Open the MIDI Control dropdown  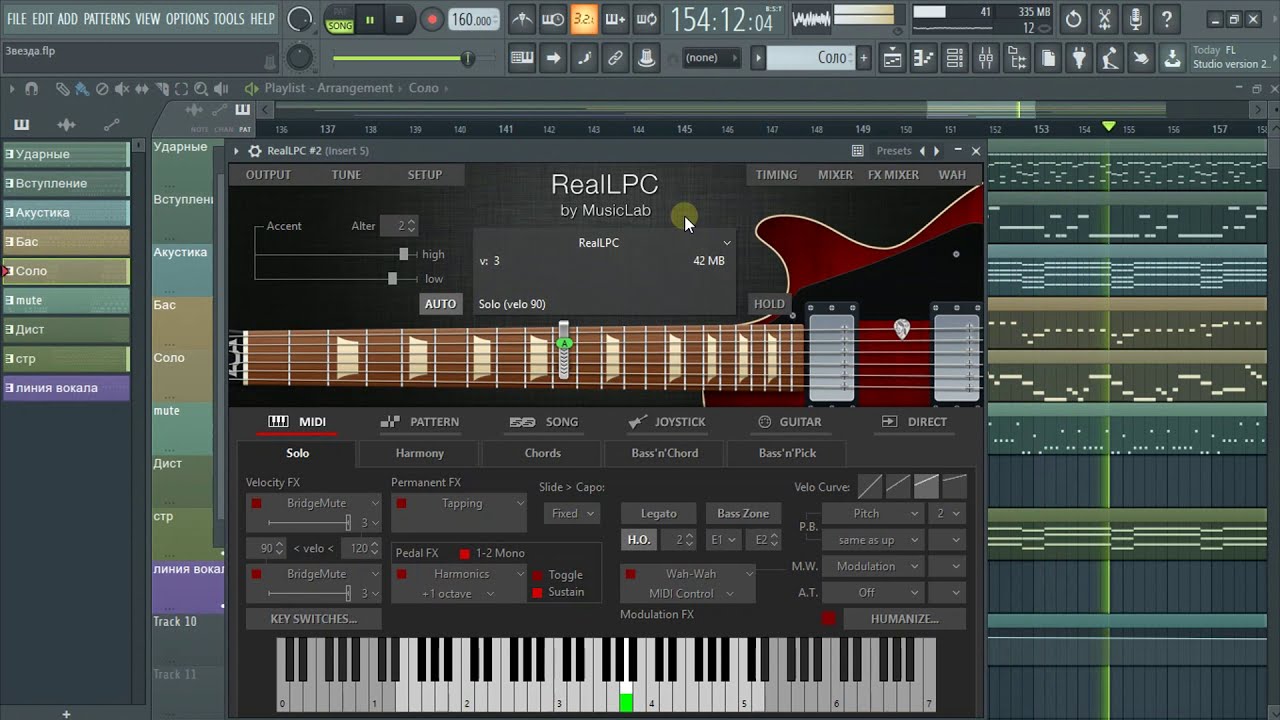coord(690,594)
